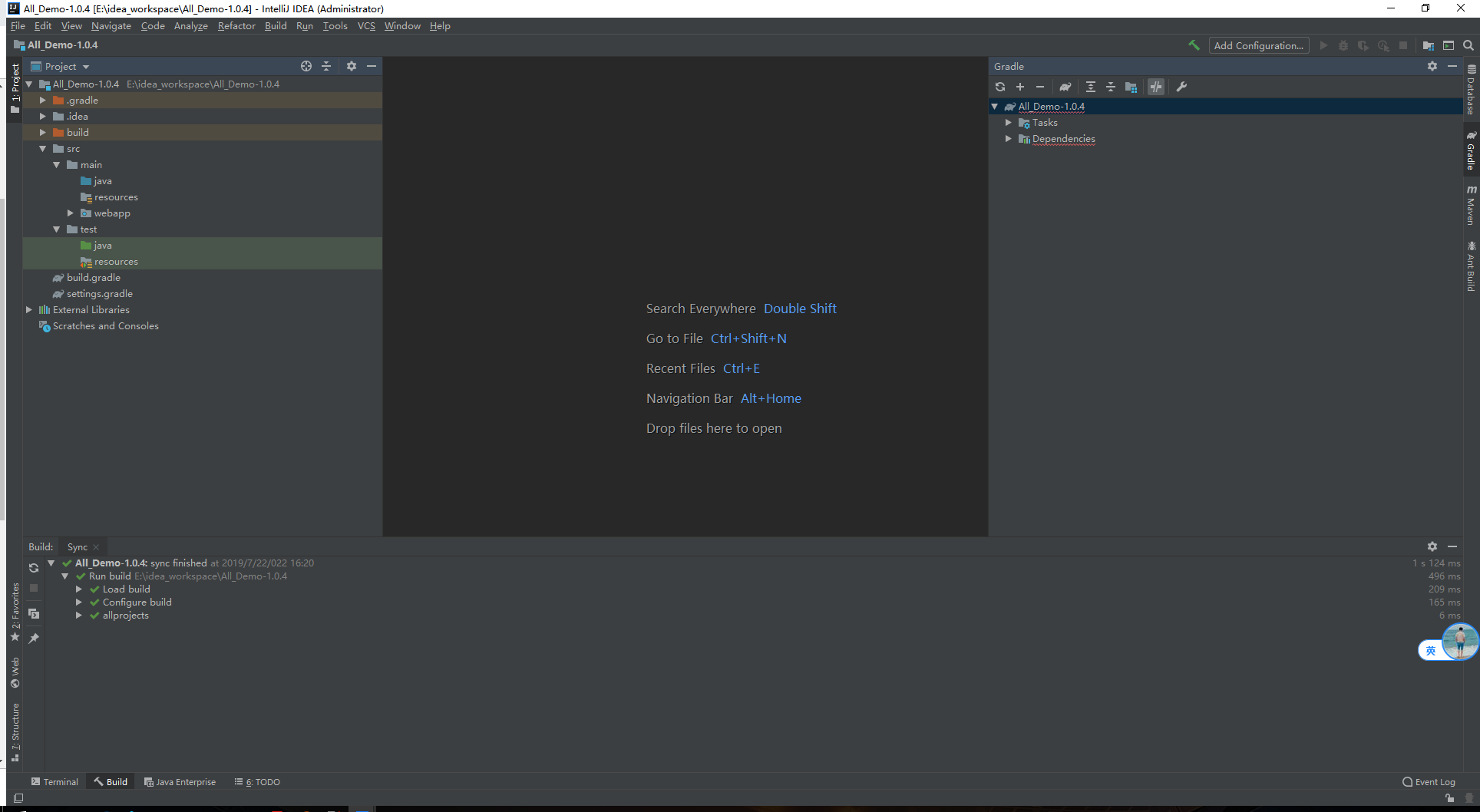Toggle the Gradle side tool tab
Viewport: 1480px width, 812px height.
1471,150
